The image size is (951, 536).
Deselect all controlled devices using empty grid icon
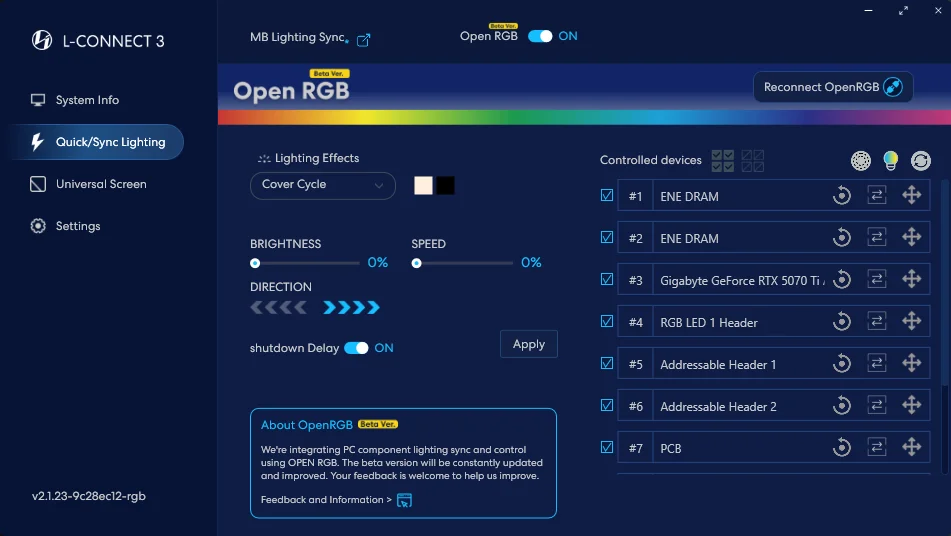point(753,161)
